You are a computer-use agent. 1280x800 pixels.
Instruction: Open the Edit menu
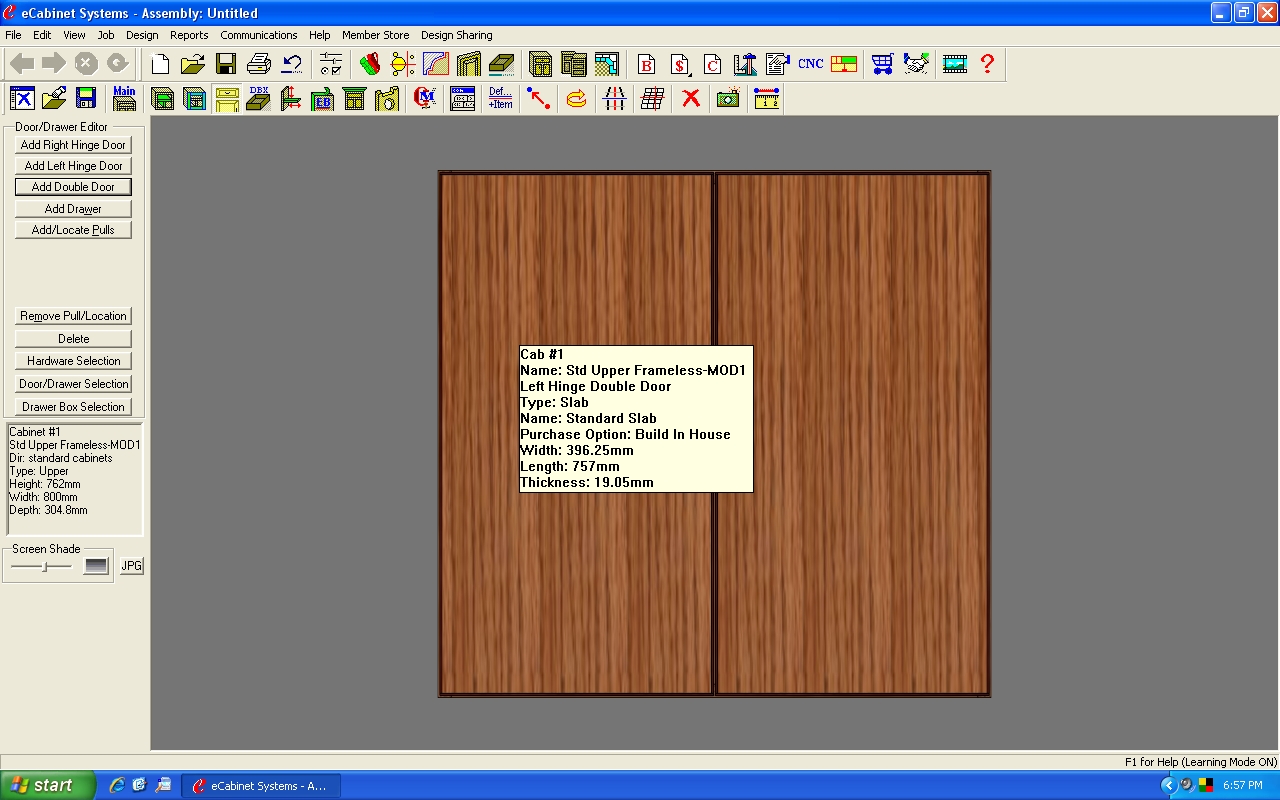pyautogui.click(x=42, y=35)
